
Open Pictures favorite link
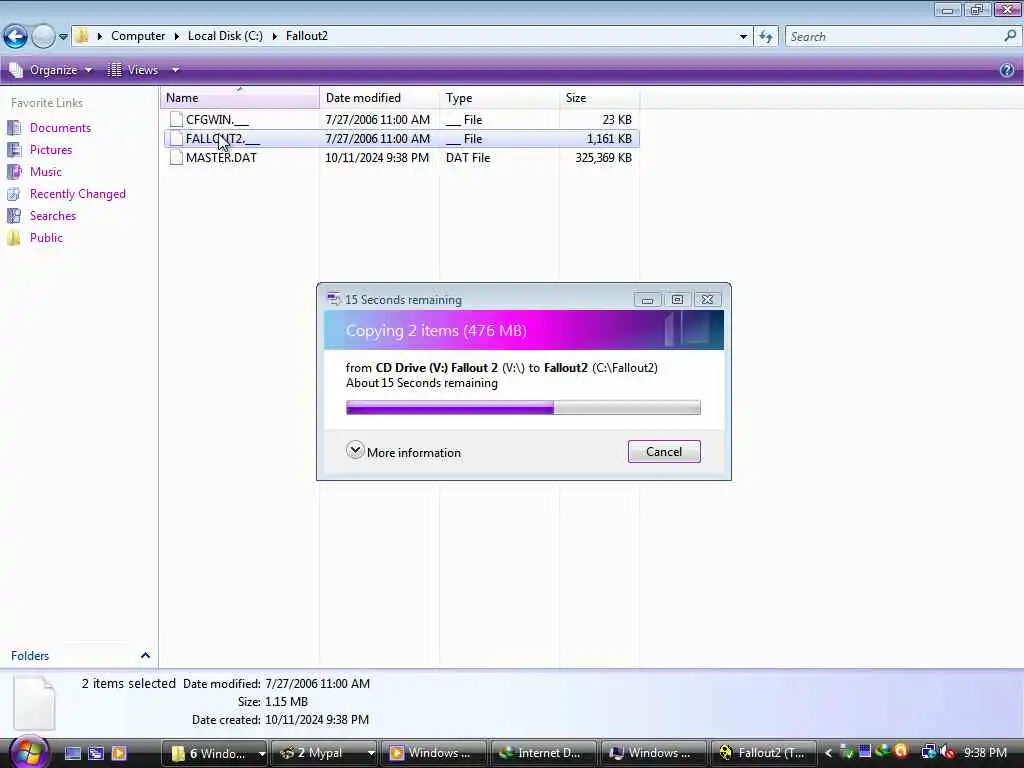(x=51, y=150)
